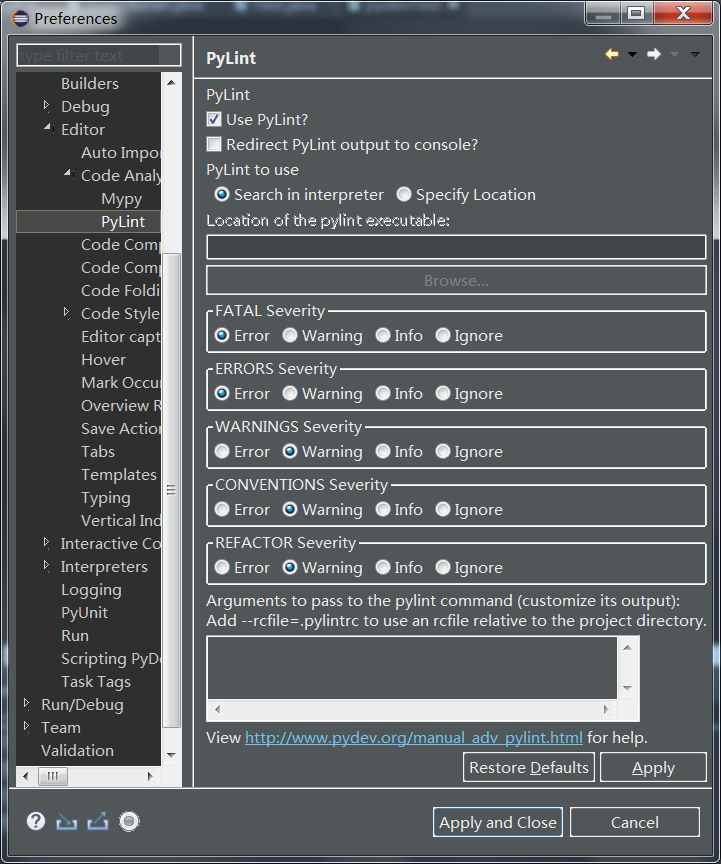Select Validation in preferences tree
The image size is (721, 864).
pyautogui.click(x=77, y=750)
